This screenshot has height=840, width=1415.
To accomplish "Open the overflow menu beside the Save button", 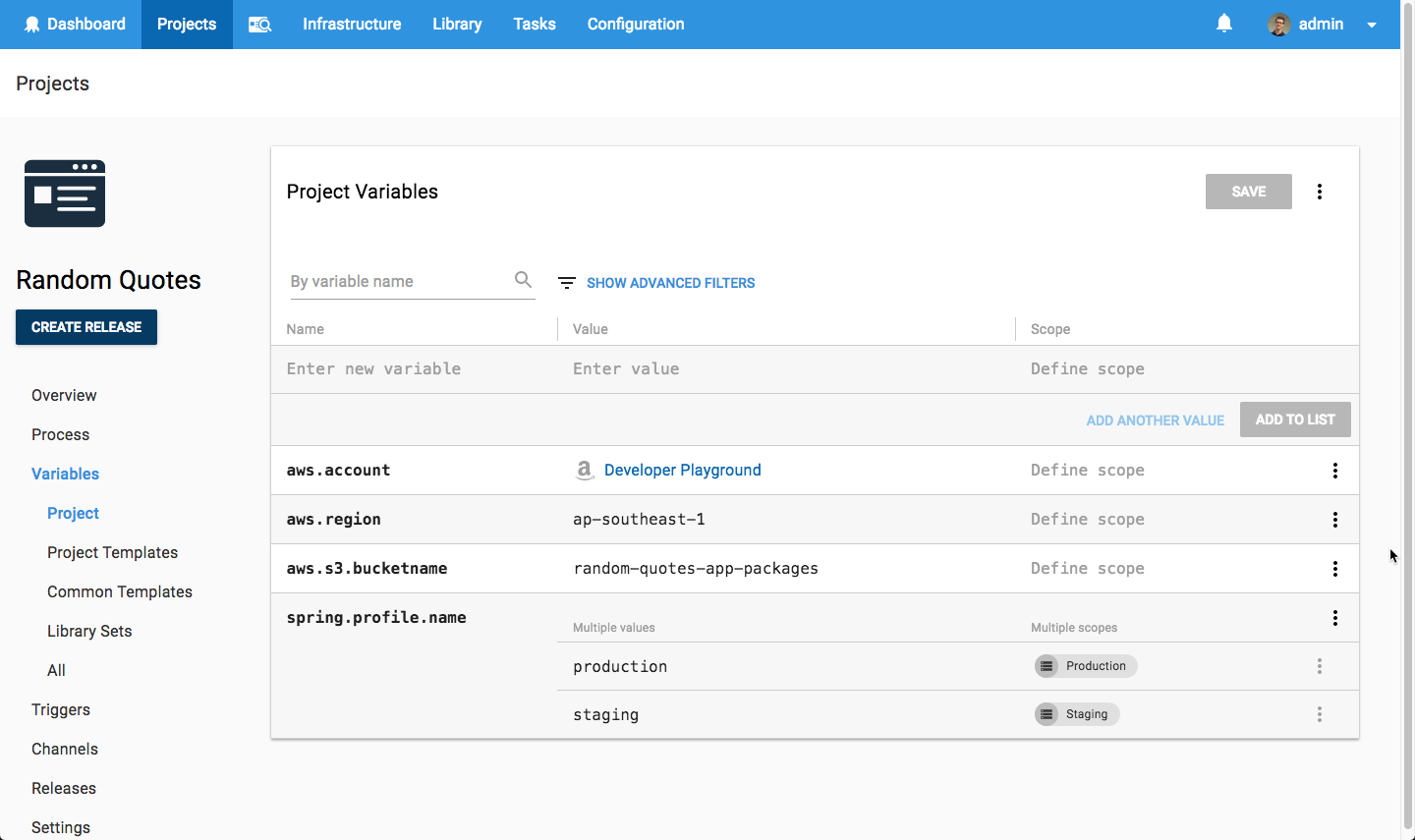I will 1320,191.
